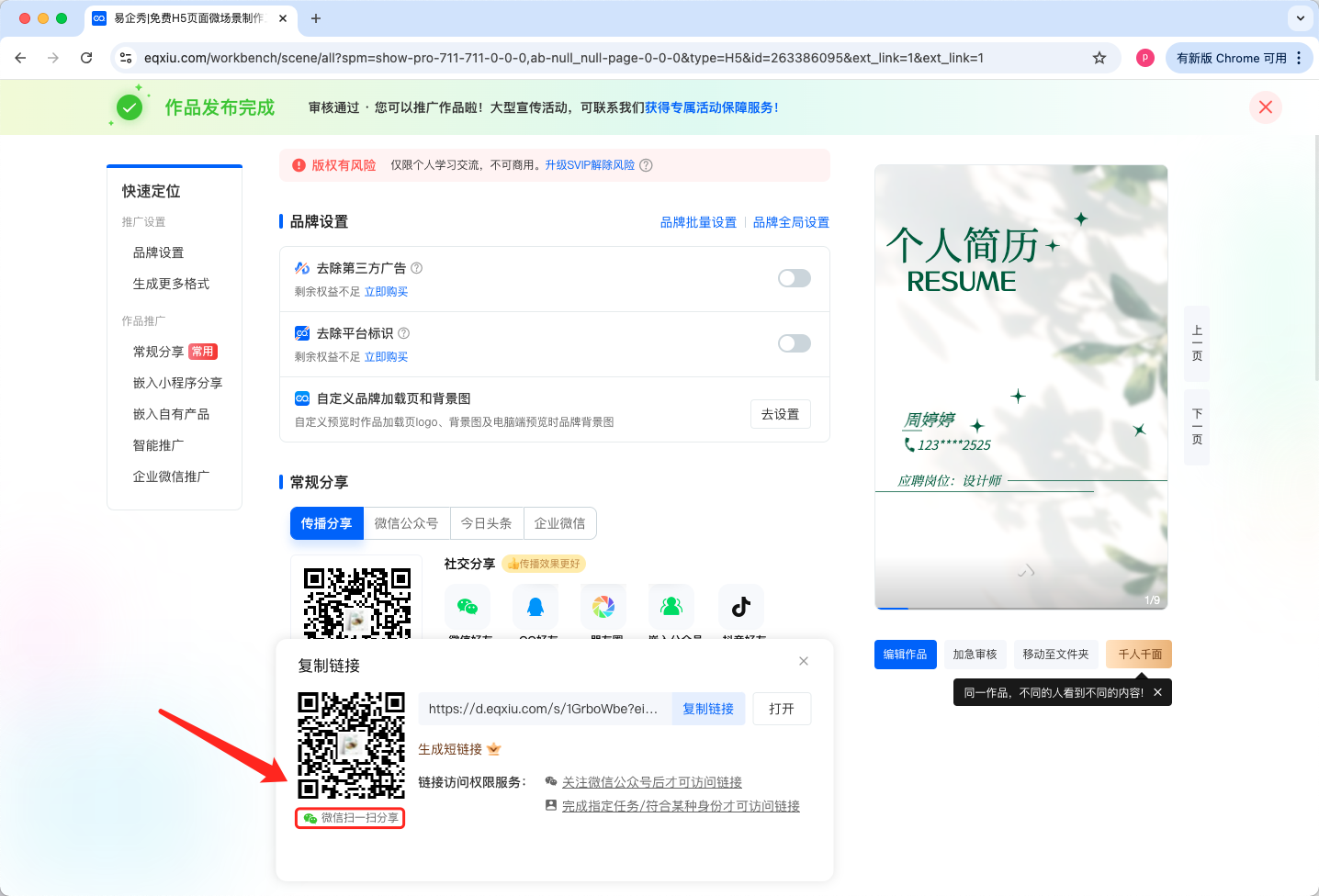Viewport: 1319px width, 896px height.
Task: Jump to 常规分享 in quick nav
Action: coord(158,352)
